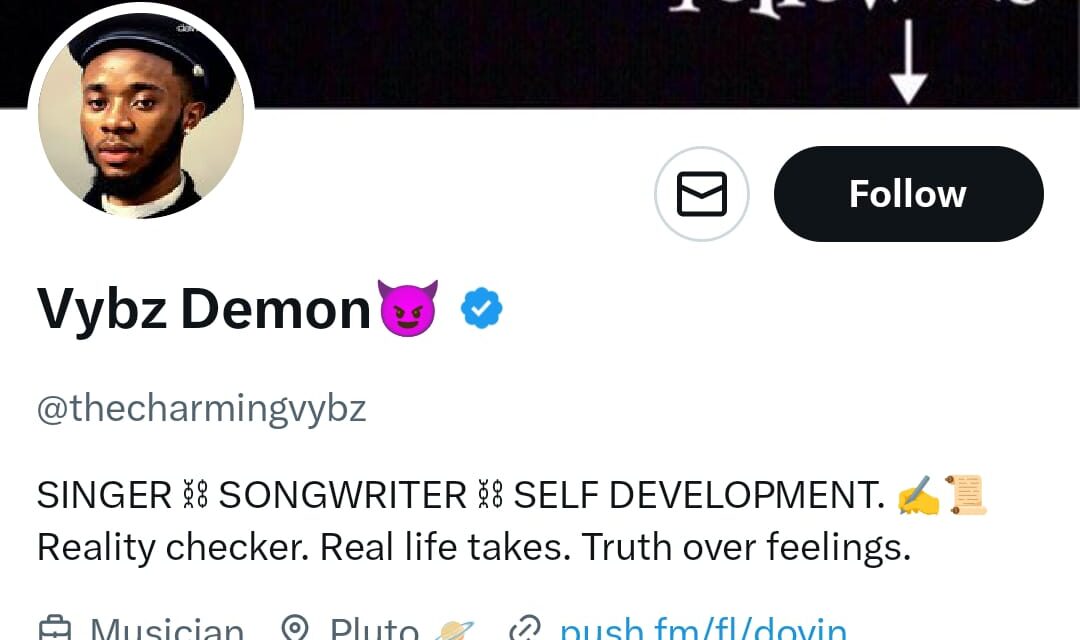Click the chain link icon before push.fm
This screenshot has width=1080, height=640.
(x=525, y=630)
